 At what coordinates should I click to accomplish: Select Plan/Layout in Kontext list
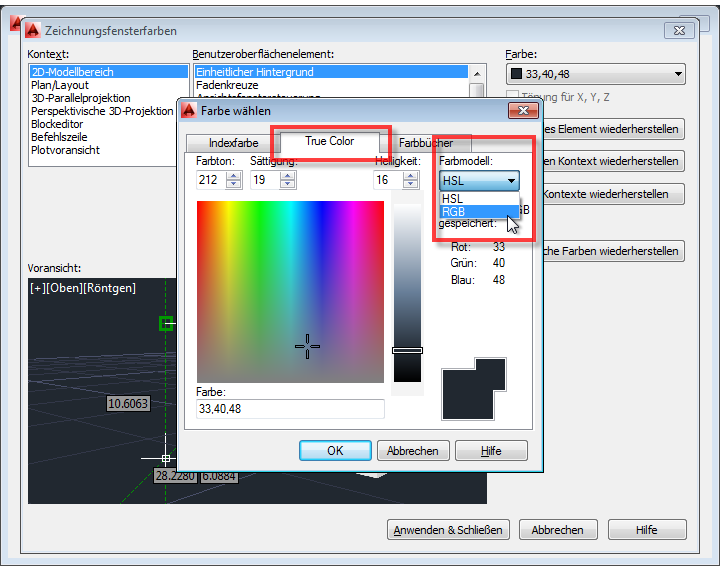[60, 85]
